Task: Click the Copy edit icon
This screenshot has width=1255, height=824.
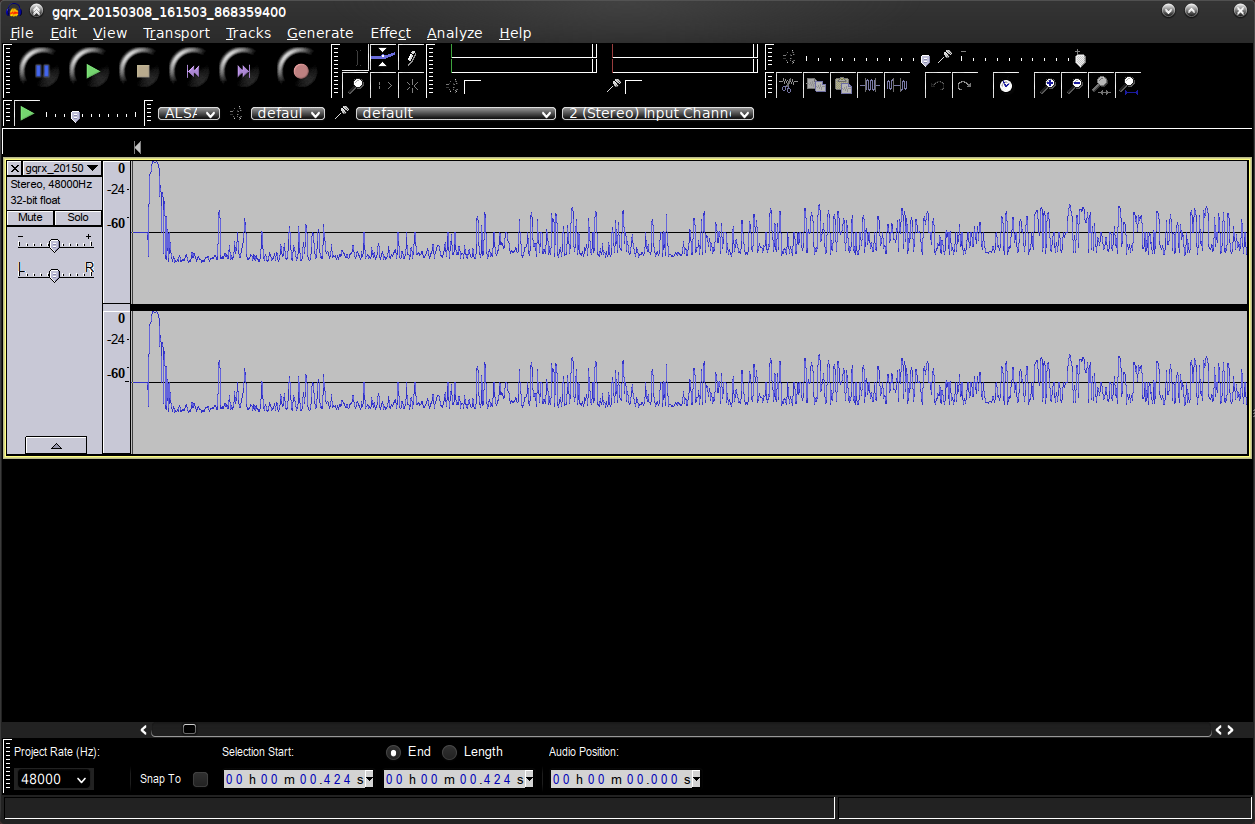Action: coord(816,85)
